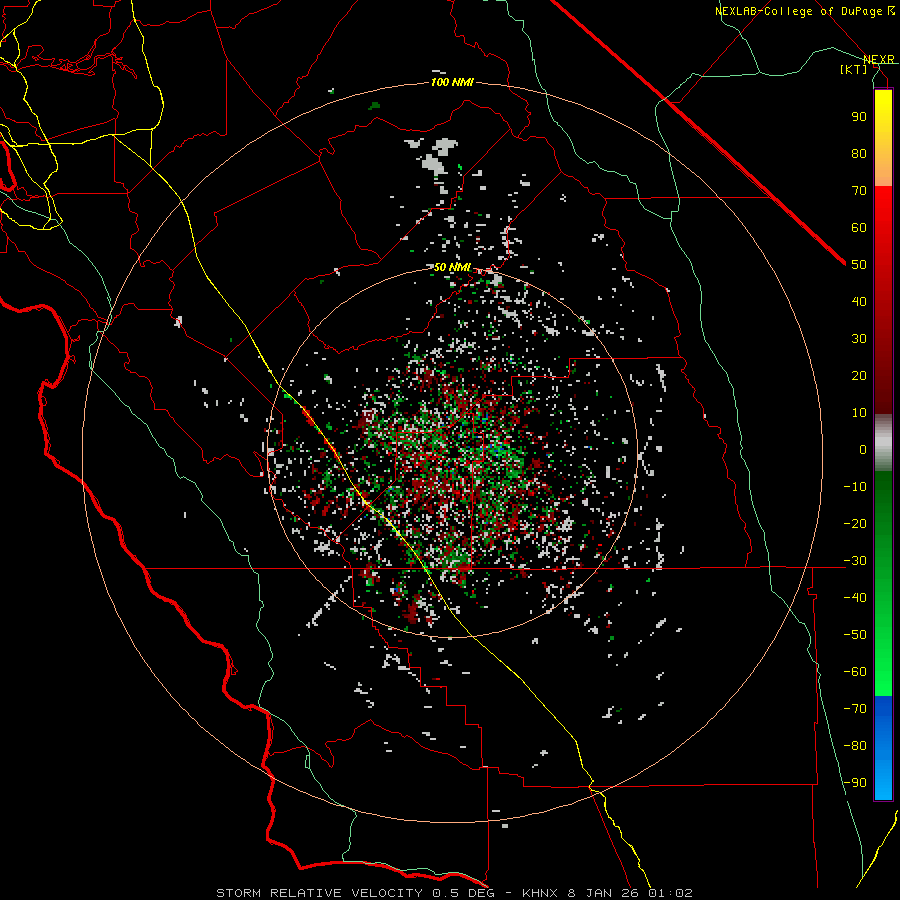This screenshot has height=900, width=900.
Task: Click the scale label reading -40
Action: (x=855, y=598)
